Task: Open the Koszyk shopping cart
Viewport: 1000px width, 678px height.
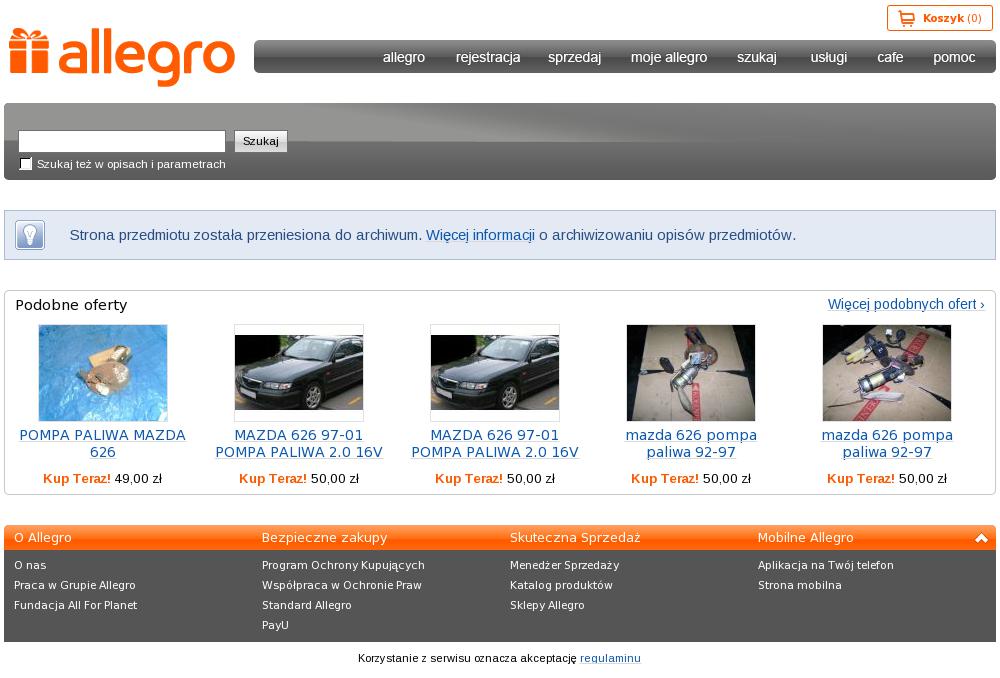Action: (x=939, y=18)
